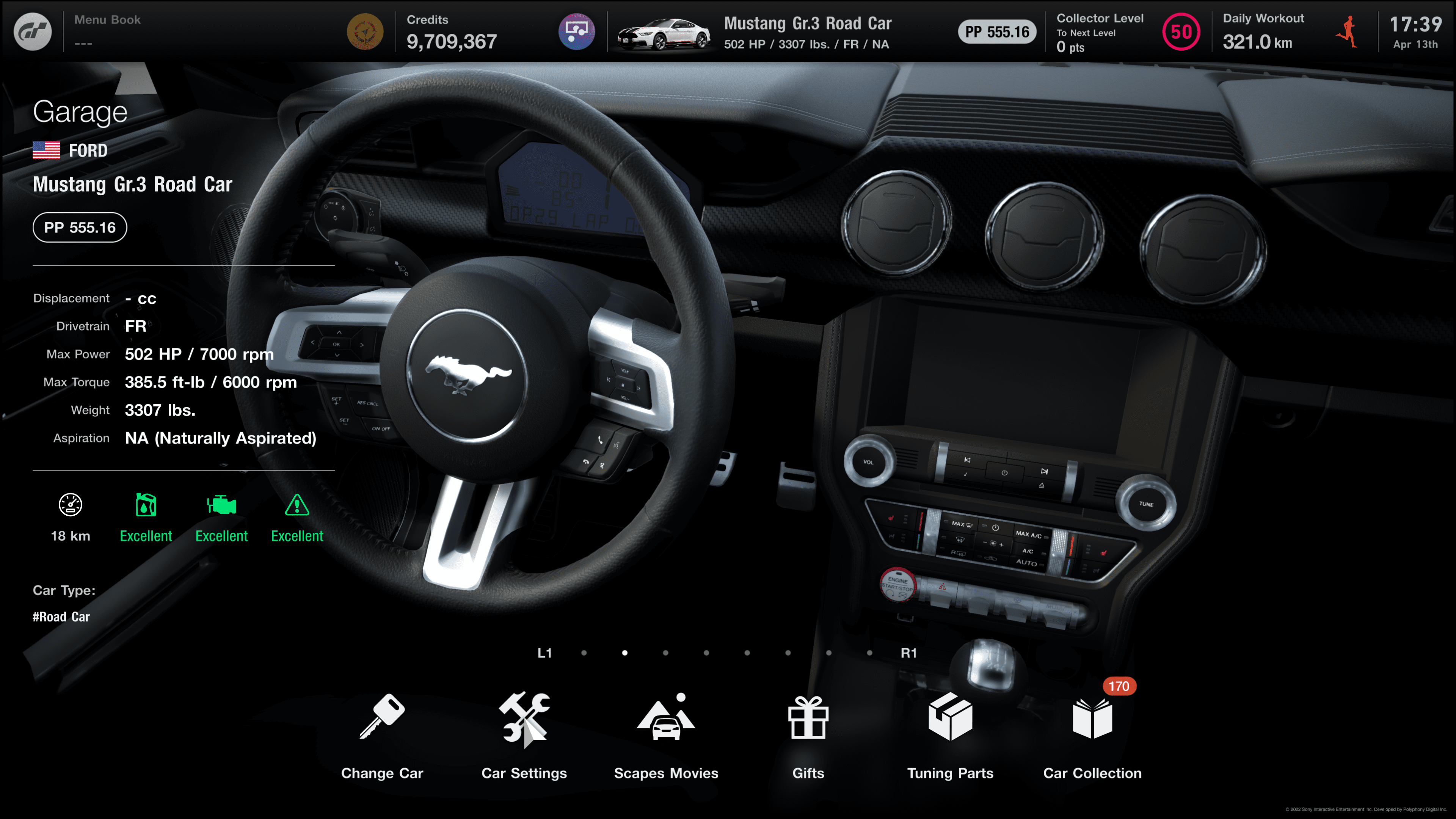Click the Mustang Gr.3 Road Car title on left
The width and height of the screenshot is (1456, 819).
(x=133, y=184)
